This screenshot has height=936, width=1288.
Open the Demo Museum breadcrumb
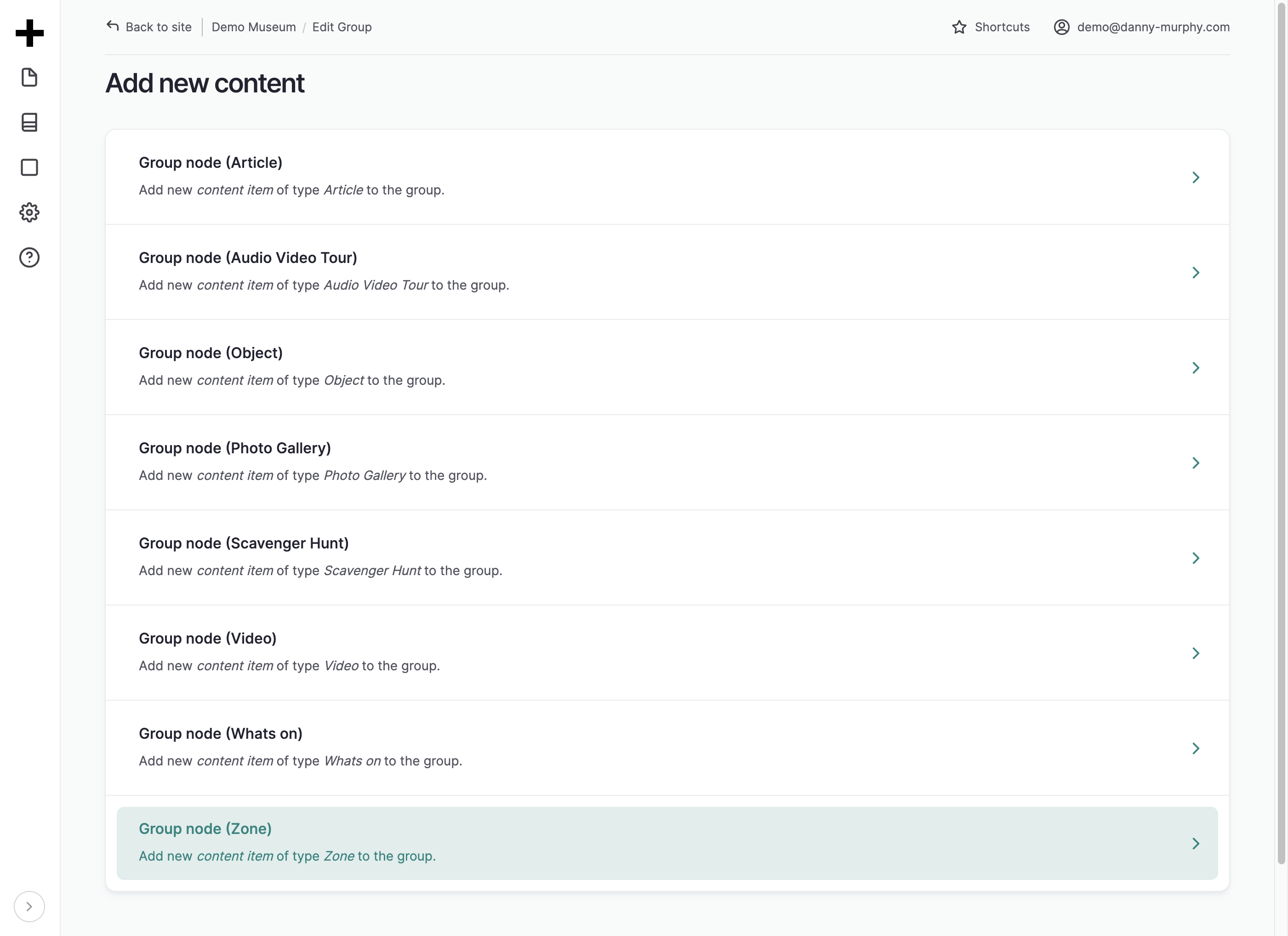tap(254, 27)
